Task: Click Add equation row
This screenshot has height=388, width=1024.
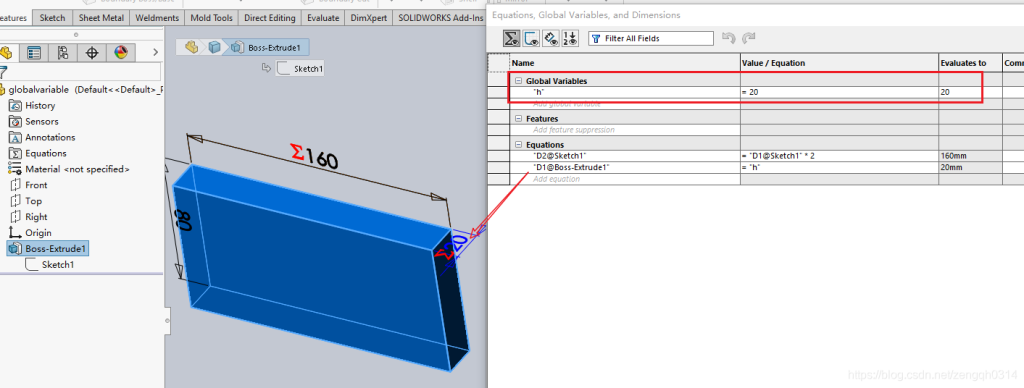Action: click(x=624, y=179)
